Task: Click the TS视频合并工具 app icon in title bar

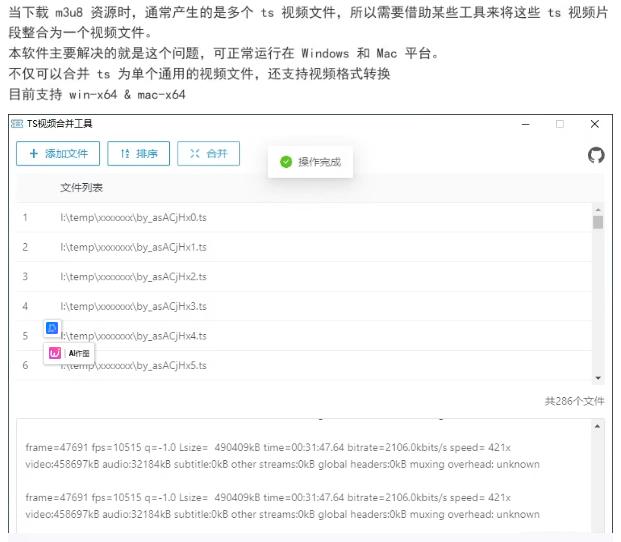Action: [16, 124]
